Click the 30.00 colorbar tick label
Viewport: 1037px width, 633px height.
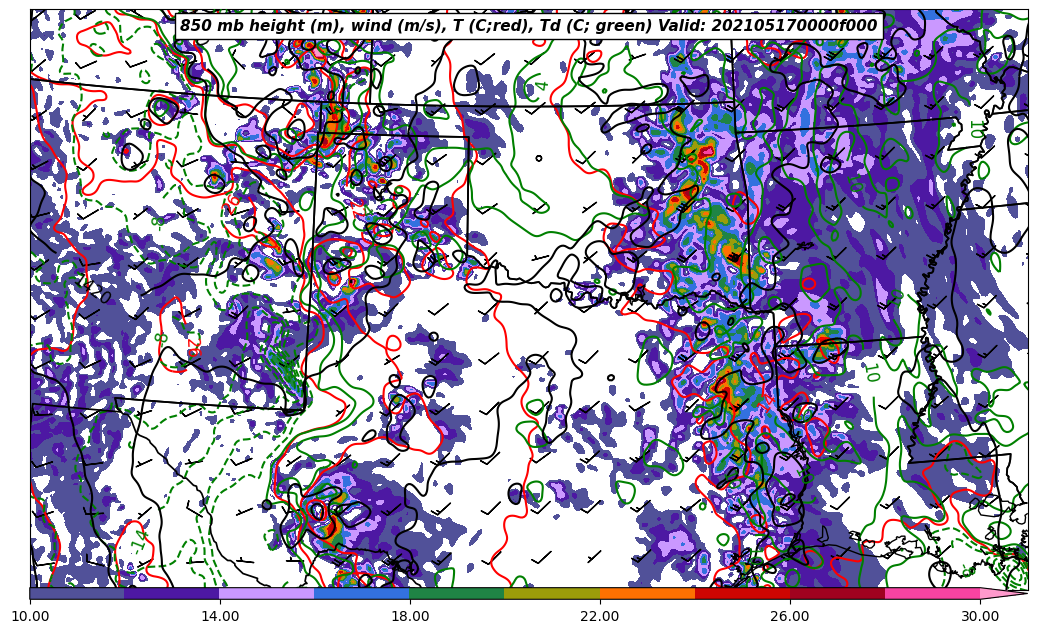click(x=980, y=616)
